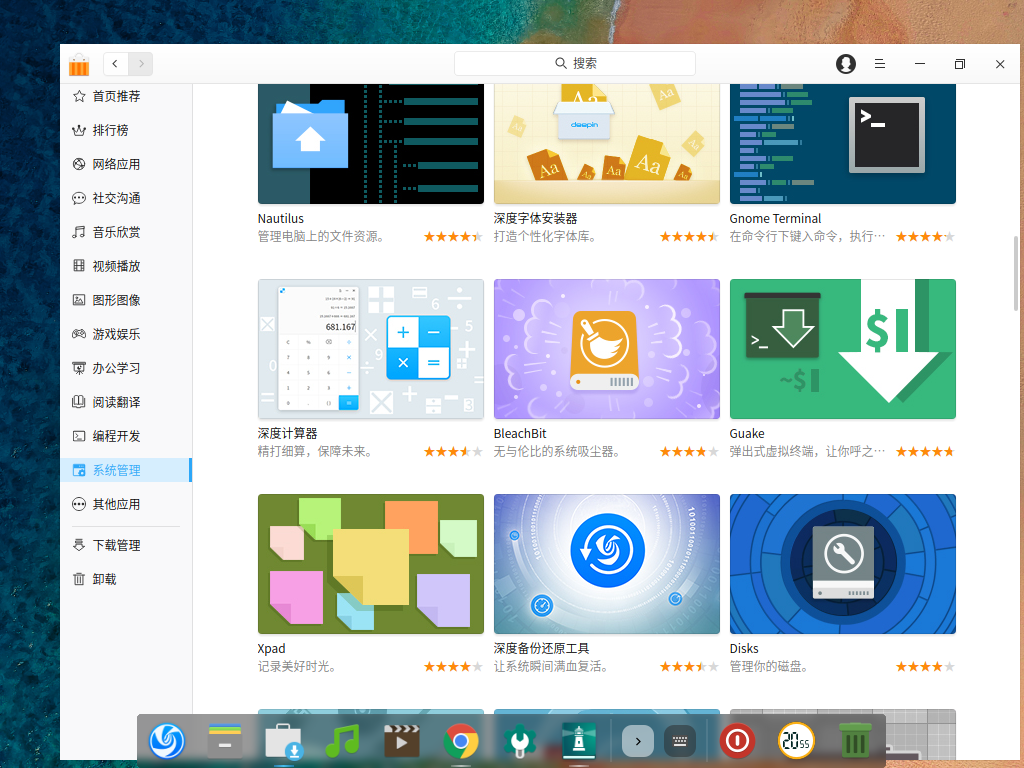Image resolution: width=1024 pixels, height=768 pixels.
Task: Launch the music player from dock
Action: click(342, 741)
